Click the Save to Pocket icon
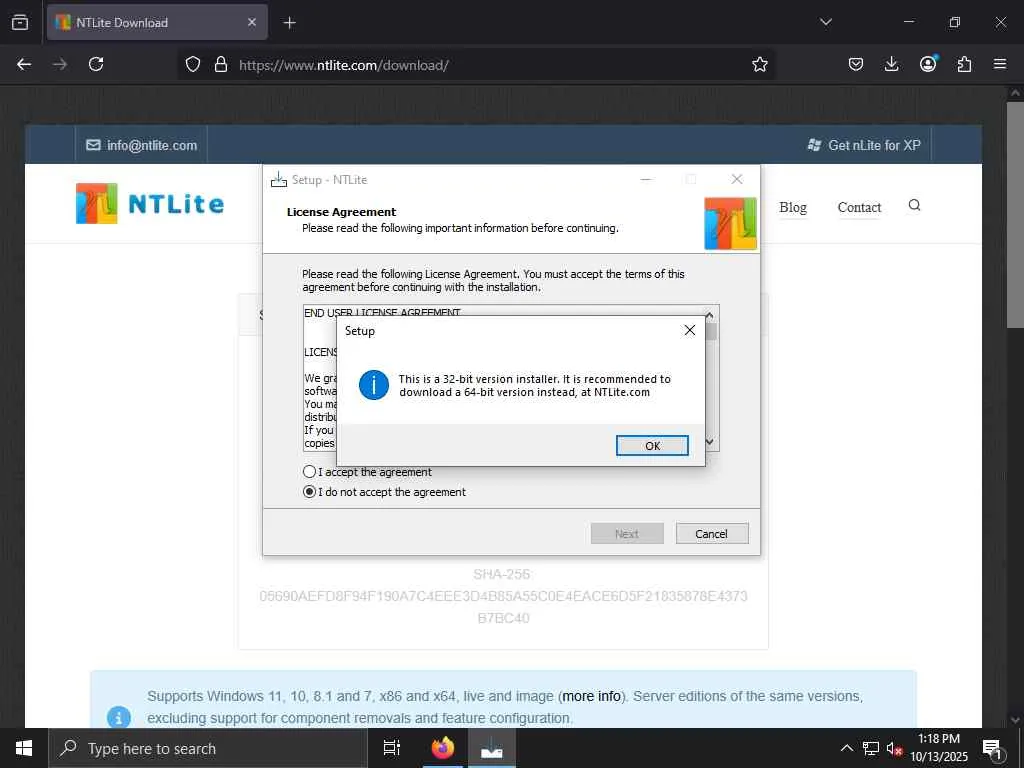Image resolution: width=1024 pixels, height=768 pixels. pyautogui.click(x=856, y=64)
